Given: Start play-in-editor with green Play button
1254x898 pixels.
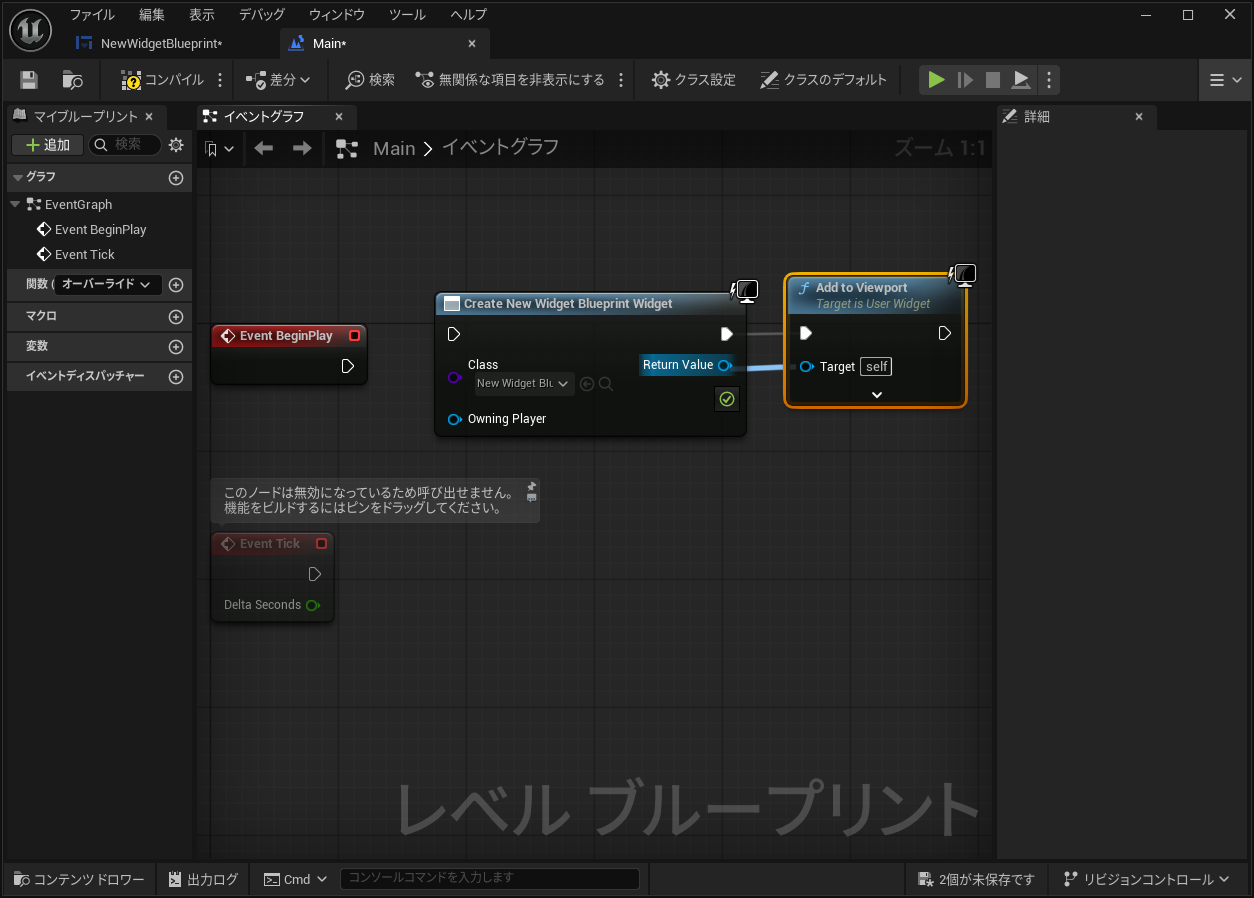Looking at the screenshot, I should (936, 80).
